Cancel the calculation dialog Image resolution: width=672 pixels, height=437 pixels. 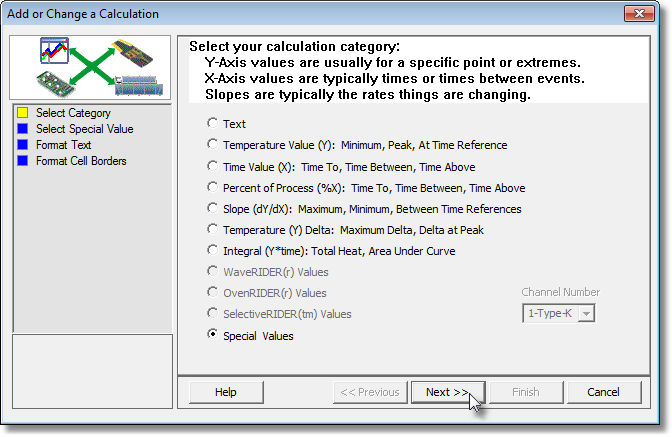[x=603, y=392]
